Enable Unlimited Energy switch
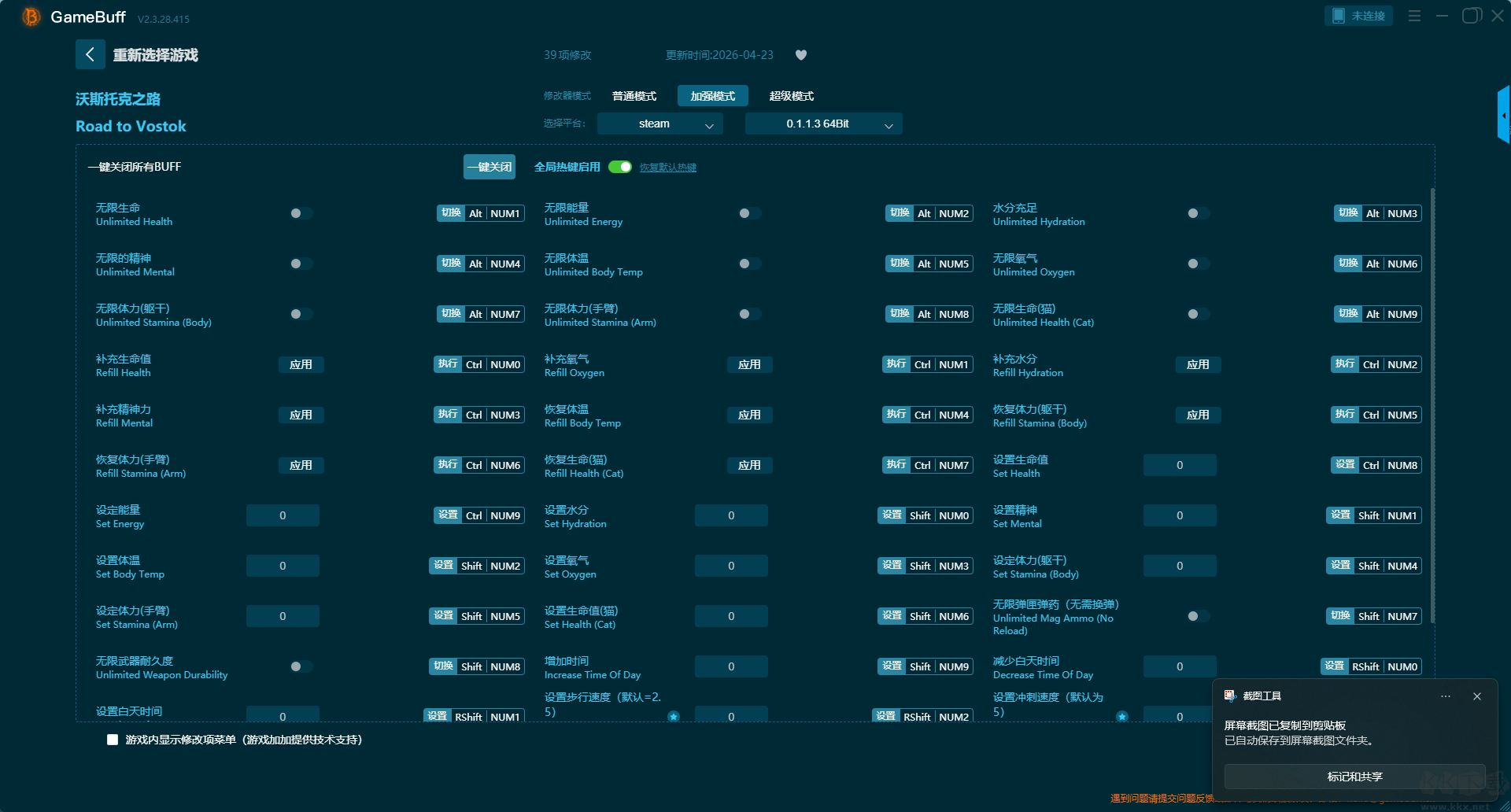The width and height of the screenshot is (1511, 812). (749, 213)
